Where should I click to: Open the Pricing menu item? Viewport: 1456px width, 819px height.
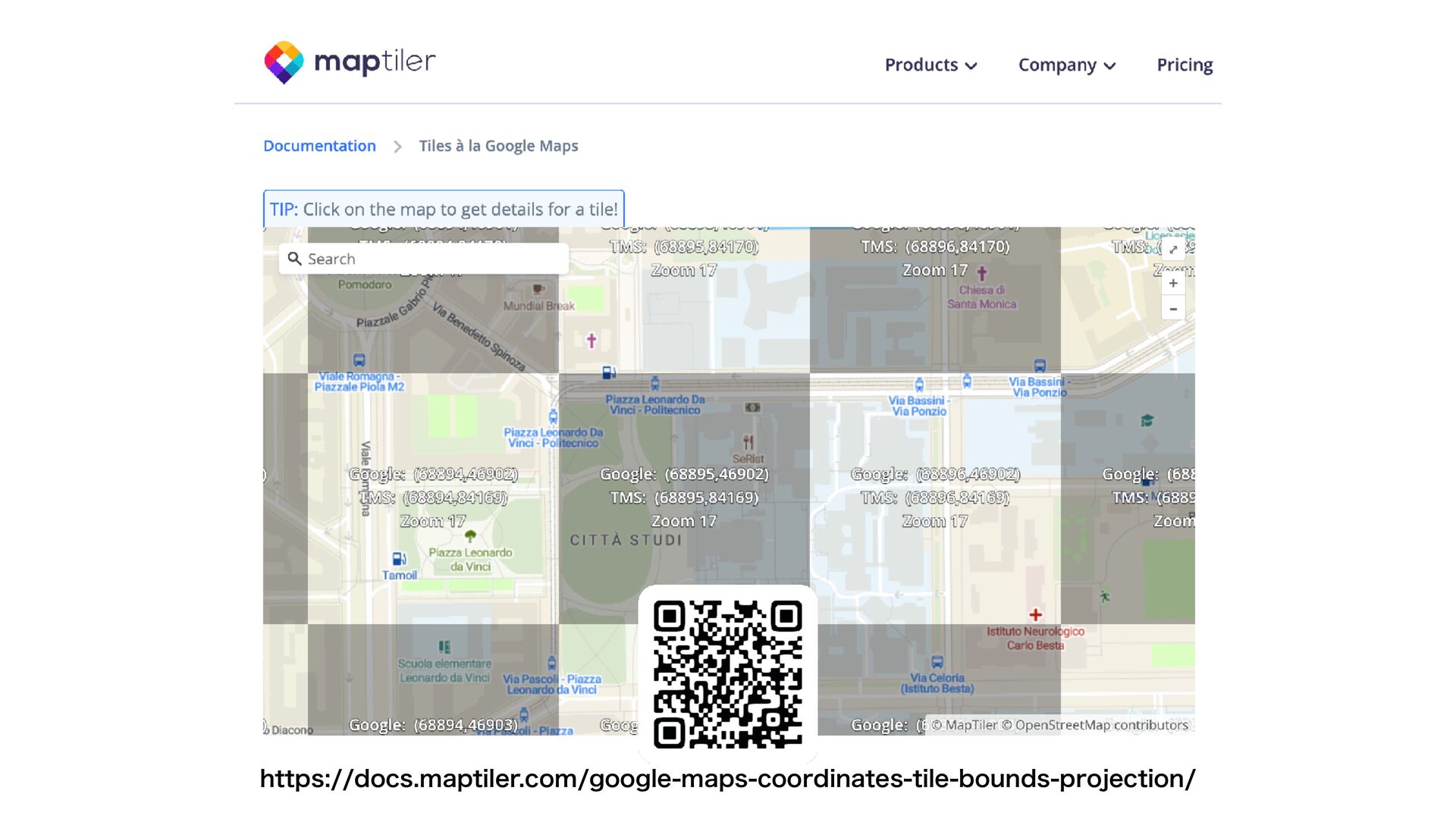(1185, 65)
